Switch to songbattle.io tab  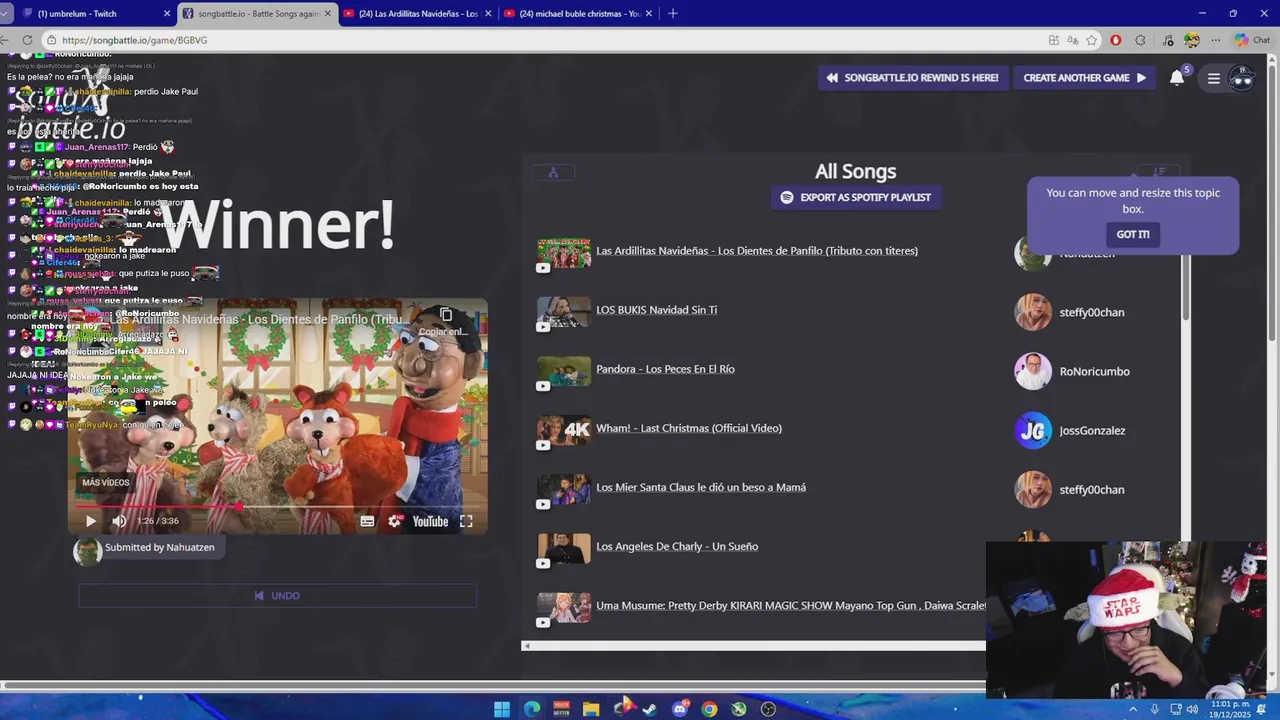click(256, 13)
